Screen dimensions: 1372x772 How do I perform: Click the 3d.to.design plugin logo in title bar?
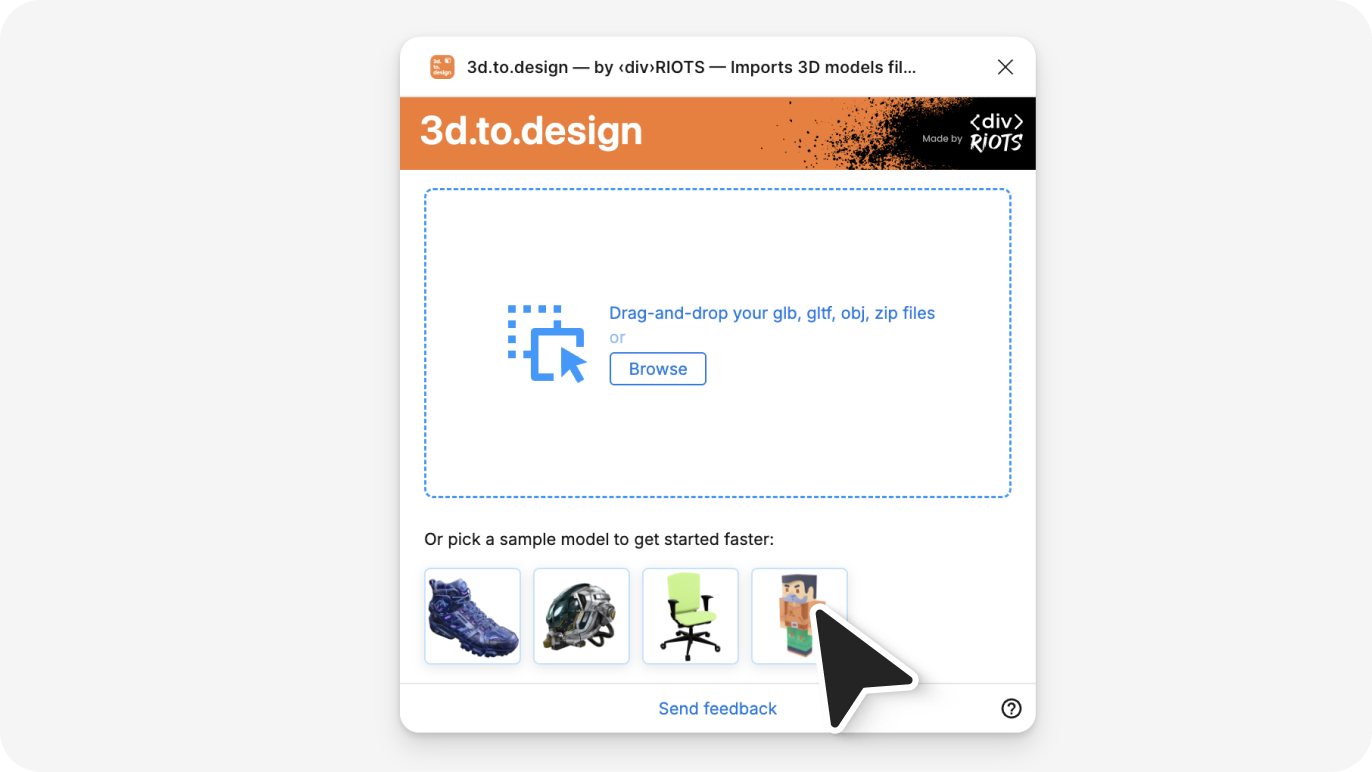[x=442, y=67]
